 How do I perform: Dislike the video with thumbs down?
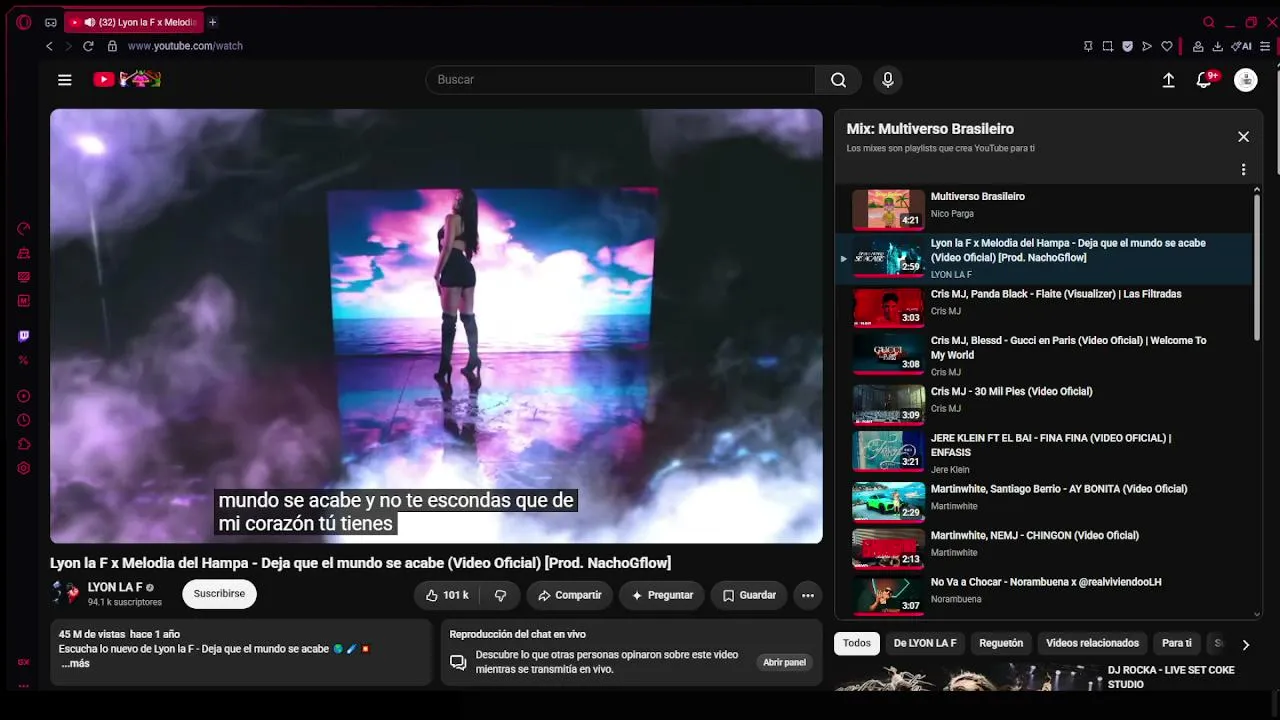501,595
